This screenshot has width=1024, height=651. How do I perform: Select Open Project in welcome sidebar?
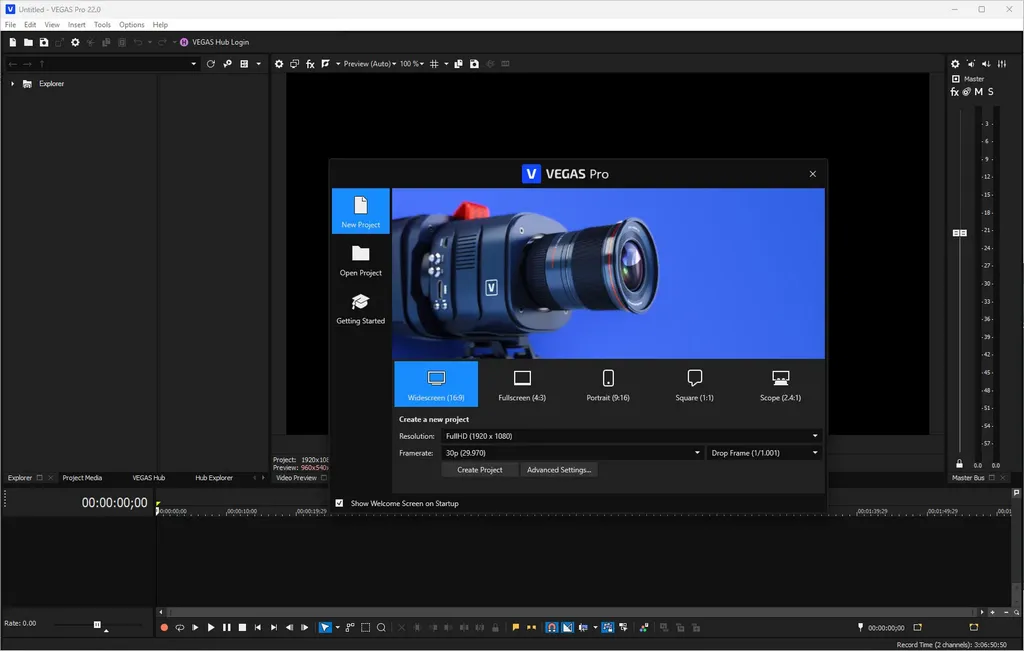point(360,261)
